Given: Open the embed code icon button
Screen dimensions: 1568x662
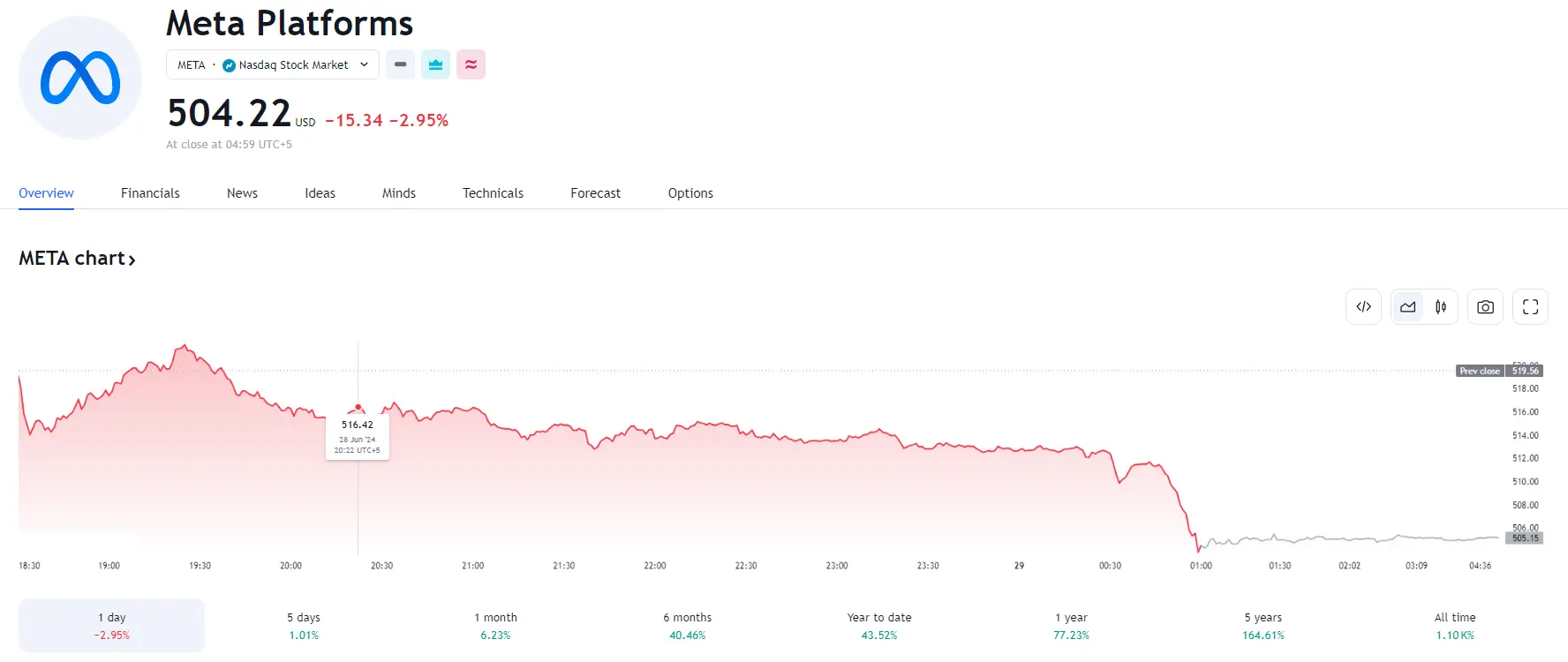Looking at the screenshot, I should (x=1363, y=307).
